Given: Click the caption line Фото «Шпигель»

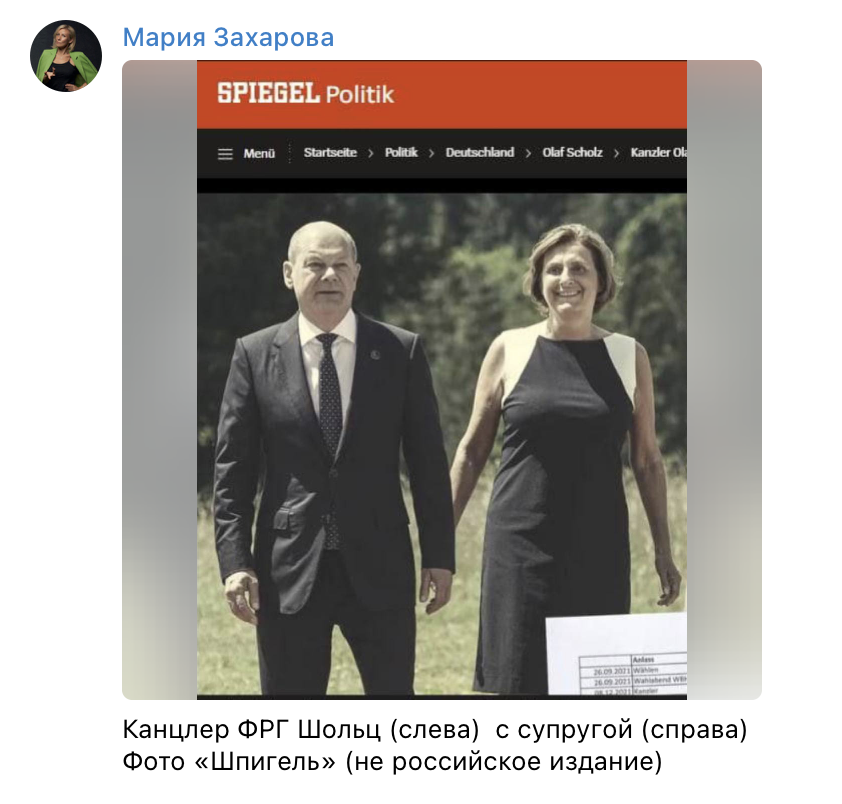Looking at the screenshot, I should 393,761.
